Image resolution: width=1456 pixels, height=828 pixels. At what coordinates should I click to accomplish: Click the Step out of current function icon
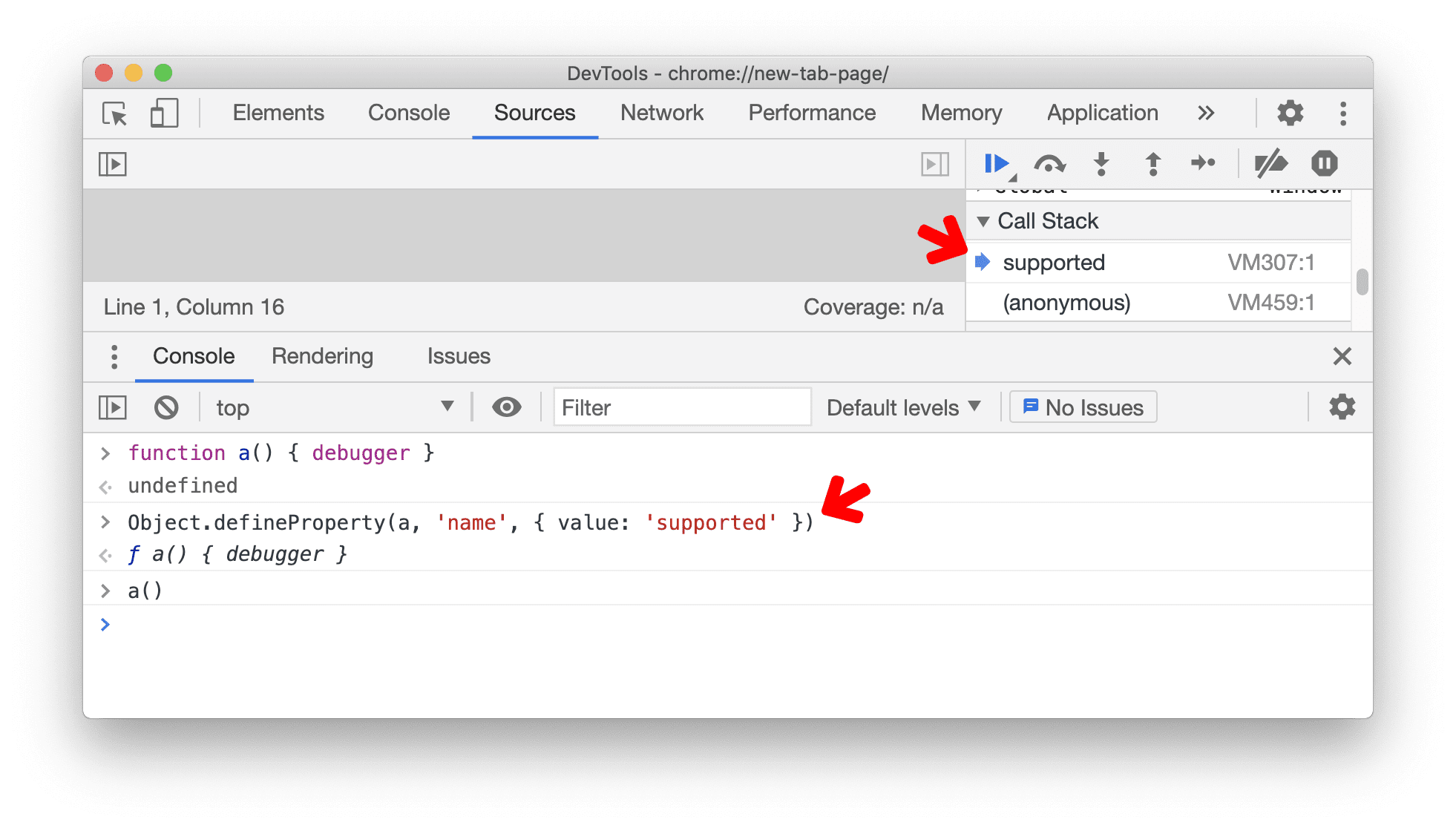tap(1150, 163)
